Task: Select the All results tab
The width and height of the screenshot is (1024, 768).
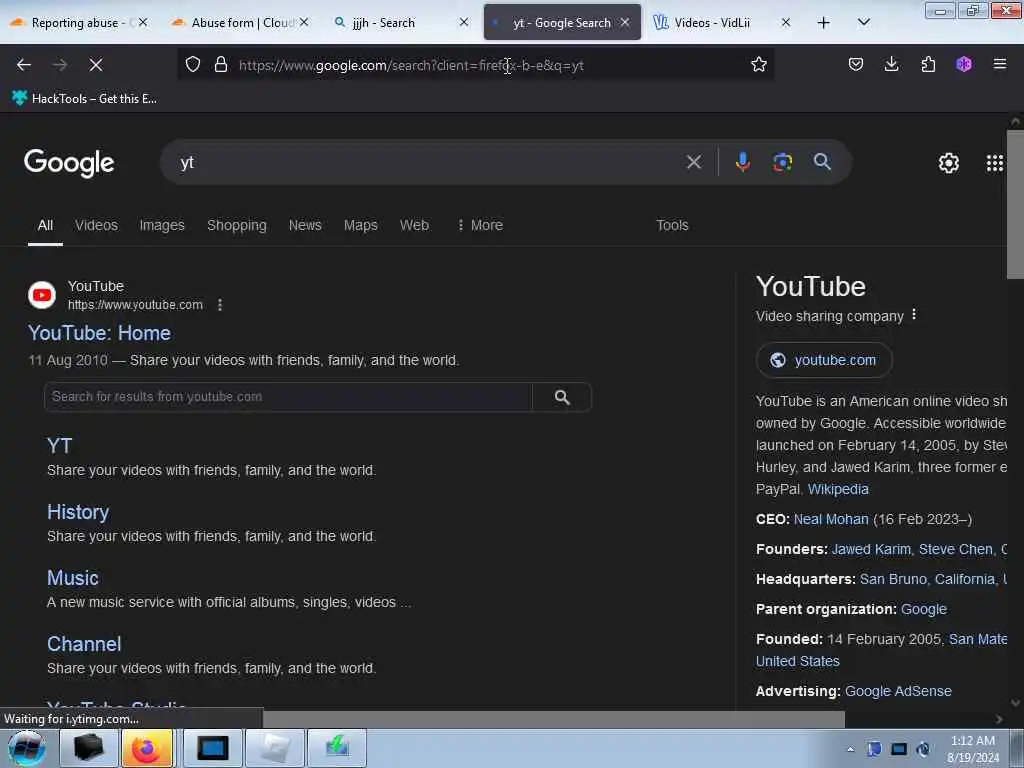Action: click(45, 225)
